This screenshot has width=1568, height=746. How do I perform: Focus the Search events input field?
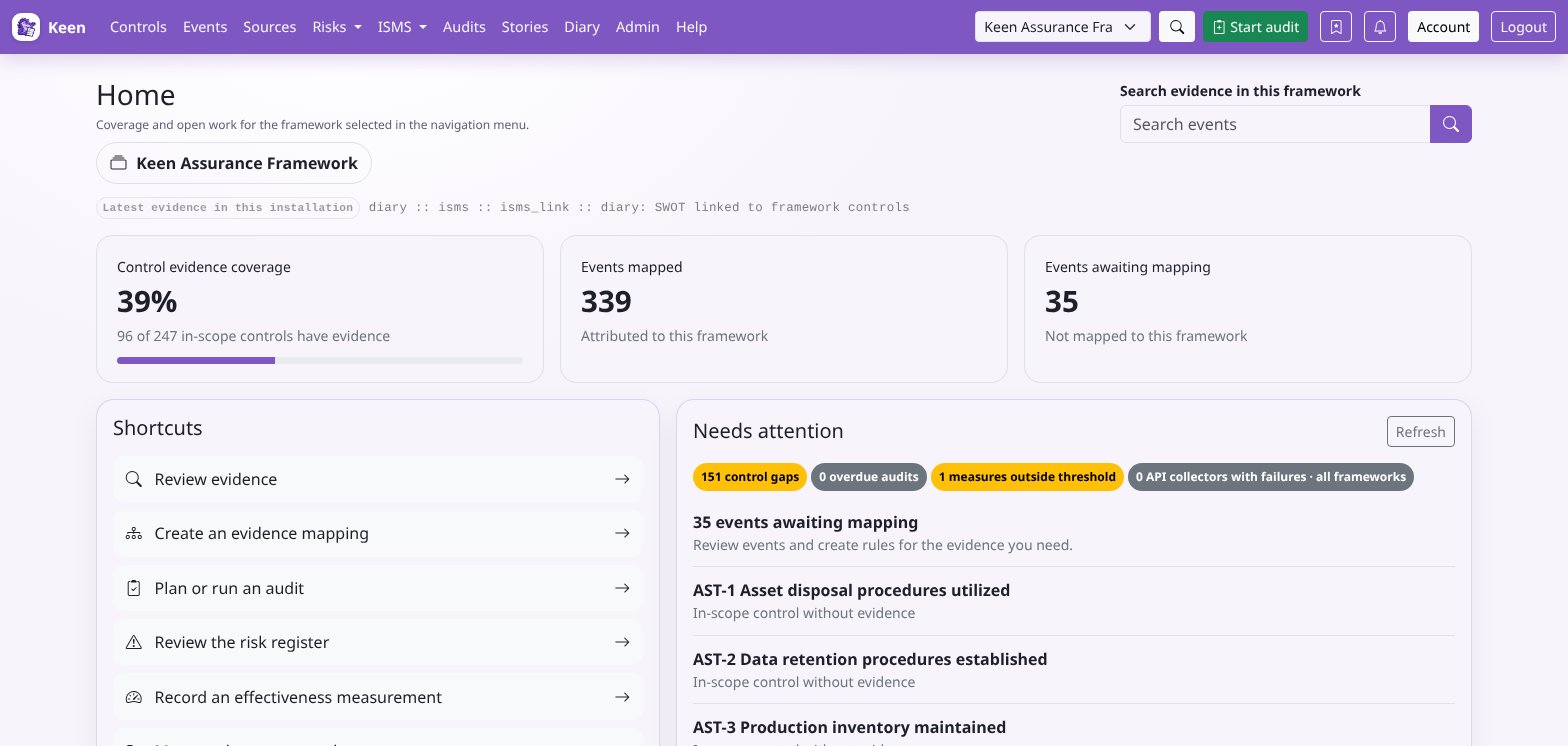(x=1275, y=124)
